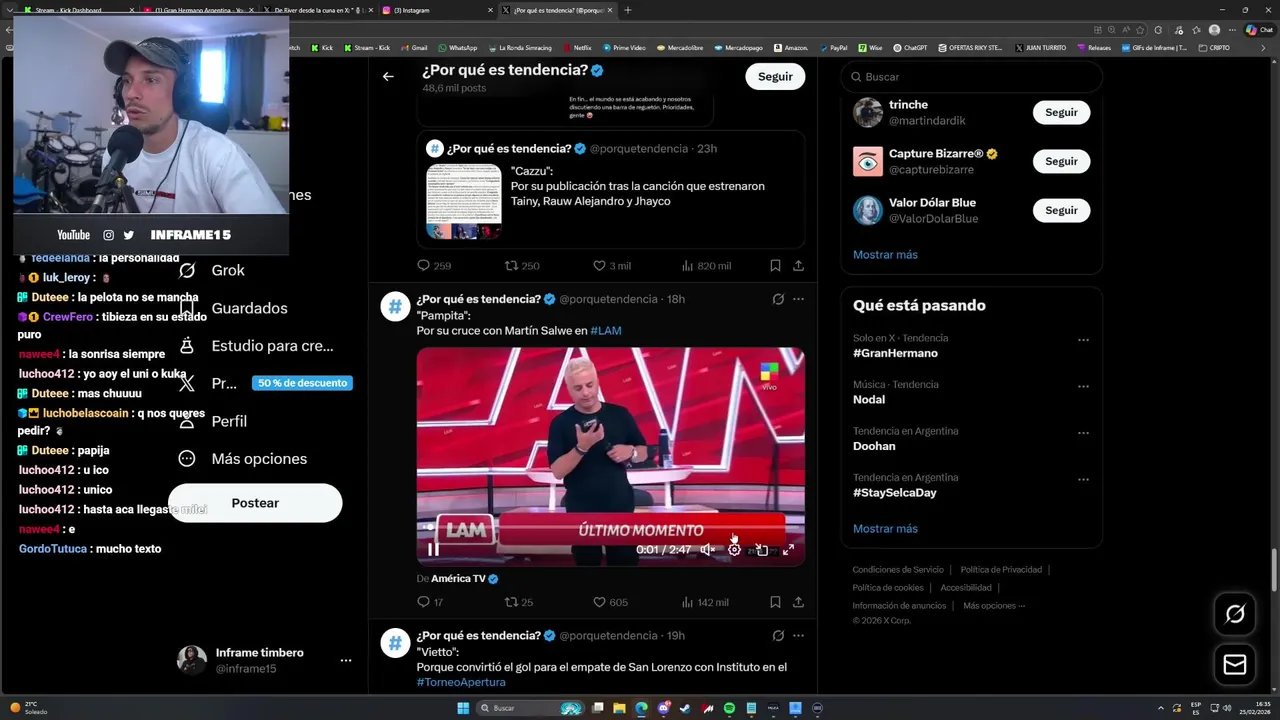Enable picture-in-picture on LAM video

(x=761, y=549)
